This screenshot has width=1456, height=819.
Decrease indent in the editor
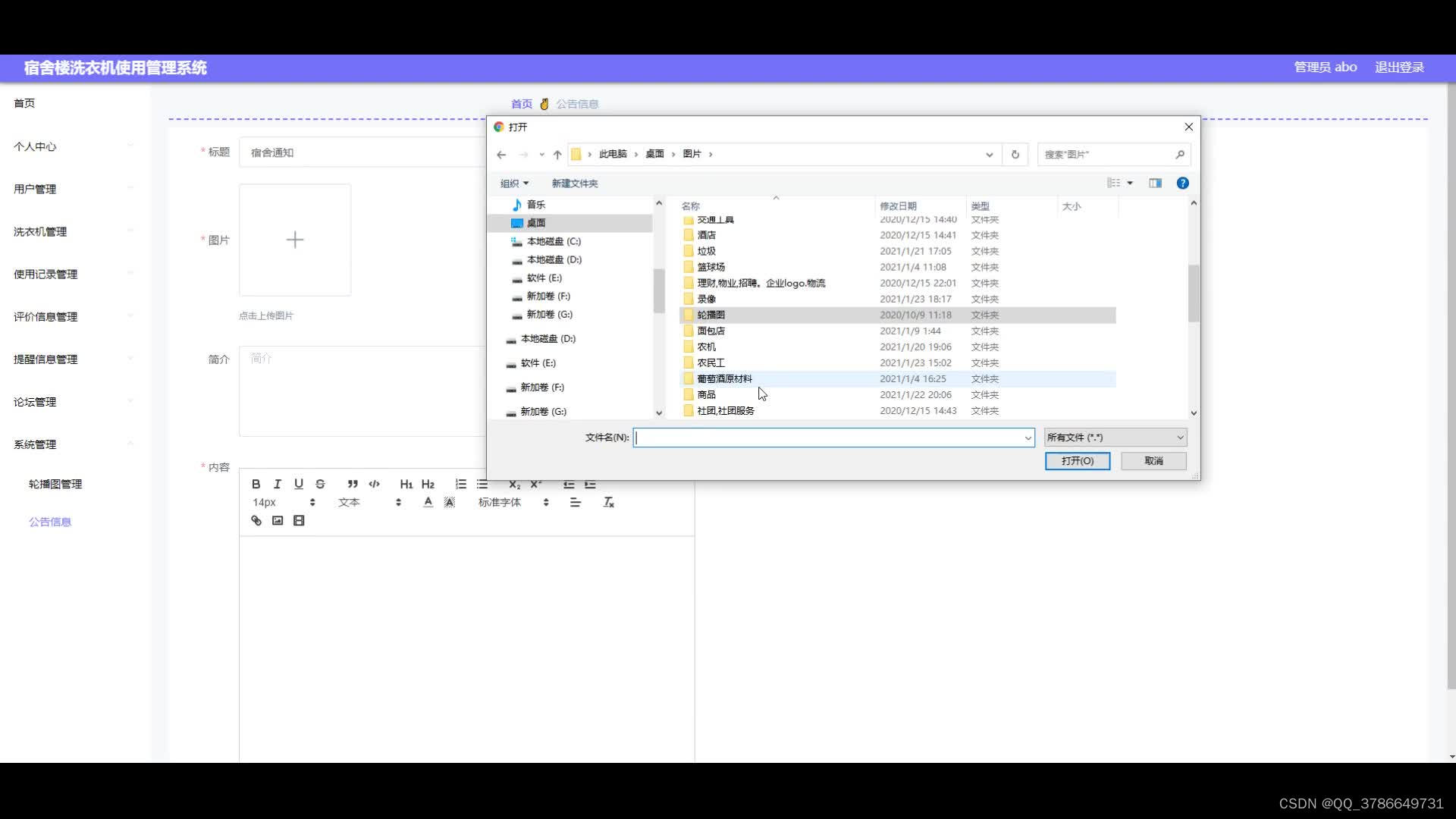(569, 484)
